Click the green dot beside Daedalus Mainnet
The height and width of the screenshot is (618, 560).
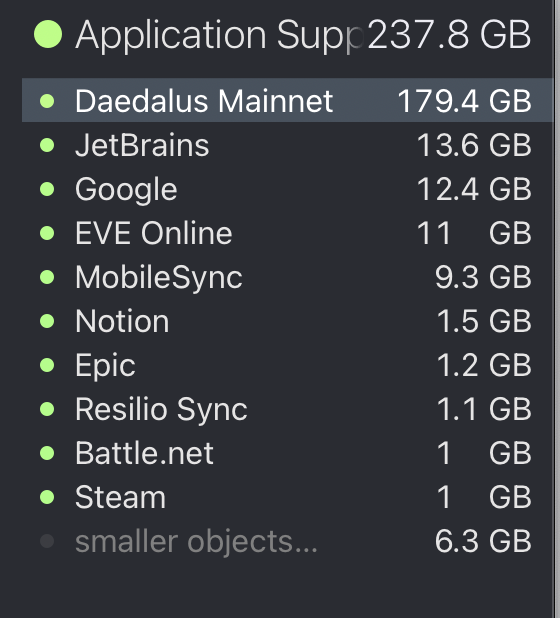47,101
